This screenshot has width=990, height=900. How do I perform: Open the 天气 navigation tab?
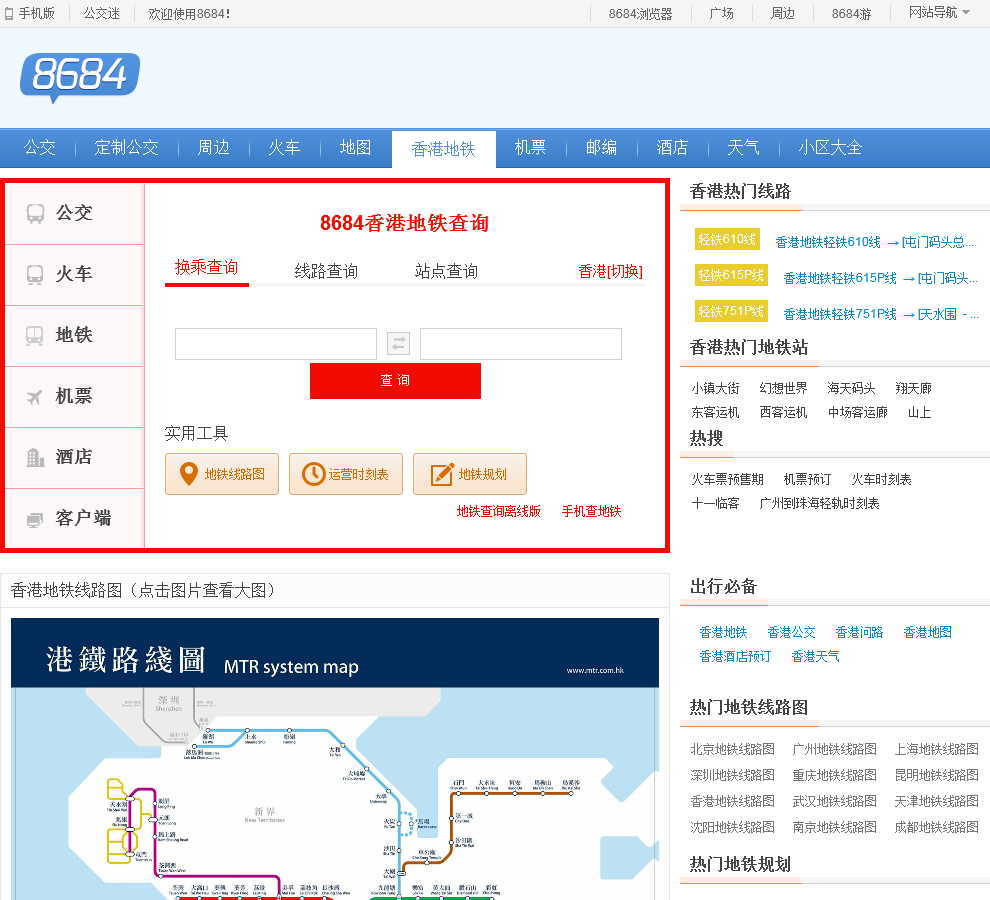(743, 148)
